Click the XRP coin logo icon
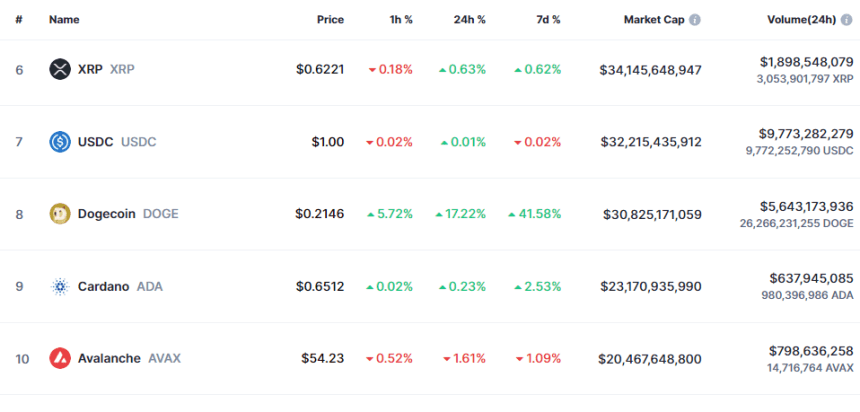 [60, 70]
